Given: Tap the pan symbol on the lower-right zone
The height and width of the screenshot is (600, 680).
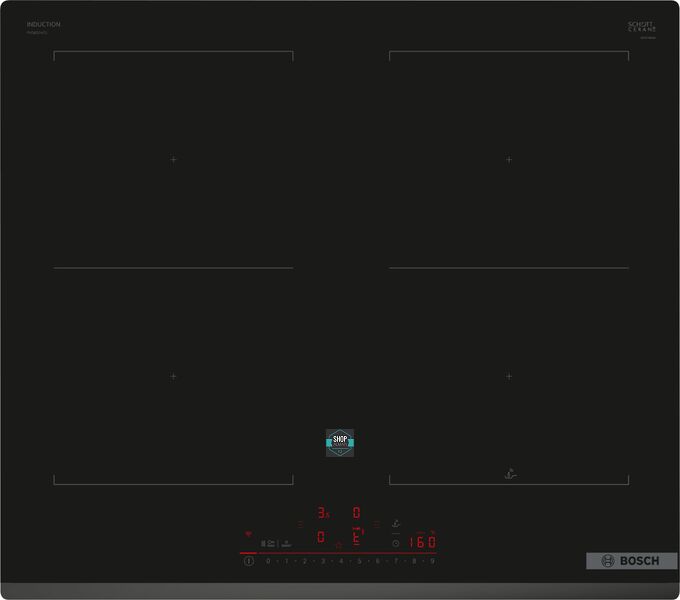Looking at the screenshot, I should pos(510,474).
